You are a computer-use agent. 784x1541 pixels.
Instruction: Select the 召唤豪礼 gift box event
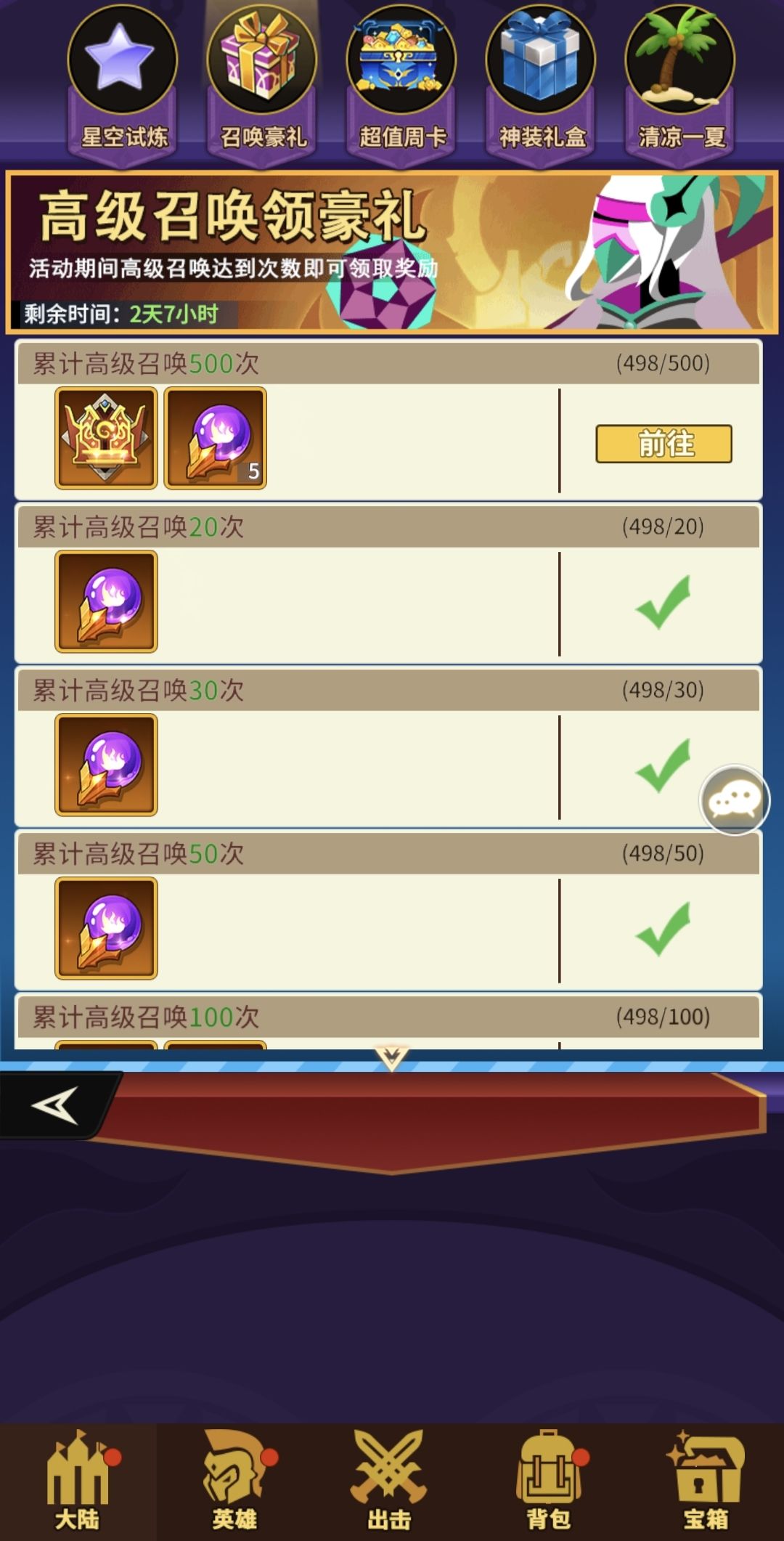click(x=262, y=80)
